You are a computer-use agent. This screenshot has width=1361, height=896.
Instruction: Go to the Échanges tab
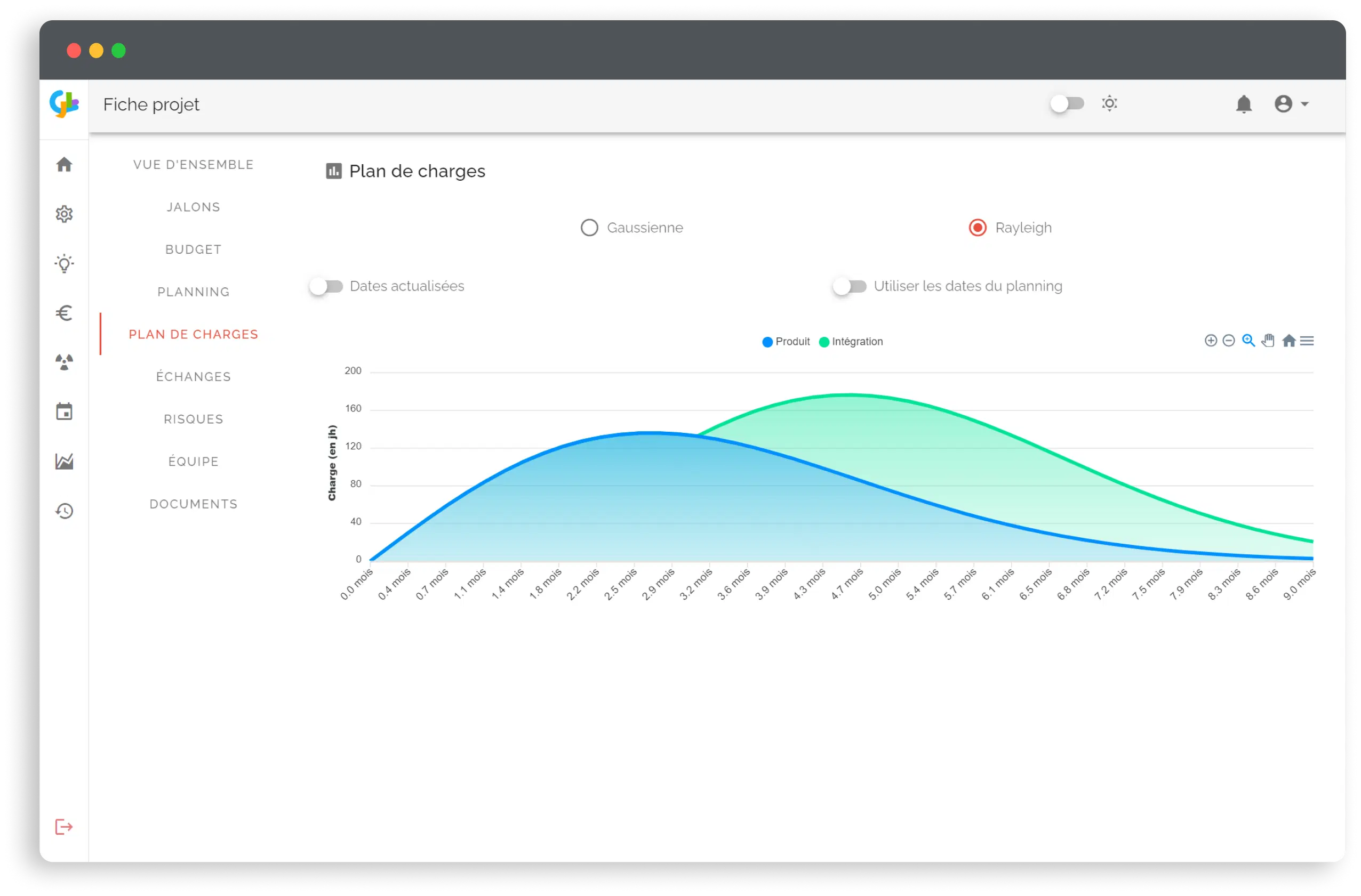point(193,376)
